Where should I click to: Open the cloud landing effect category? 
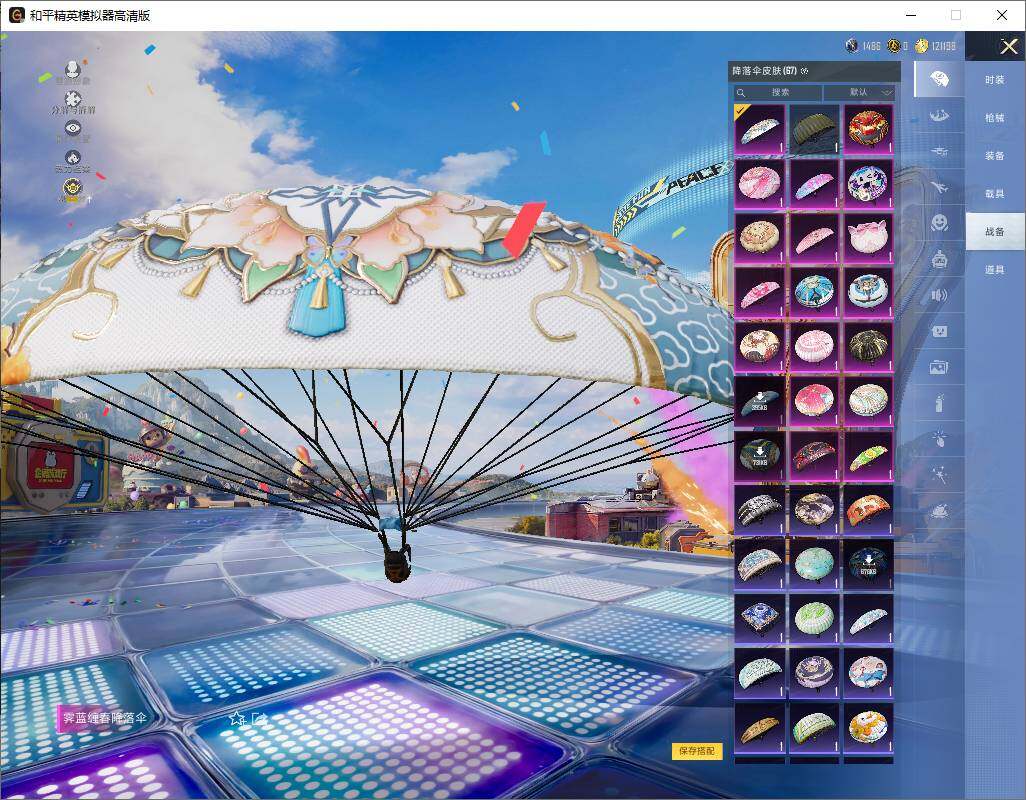click(939, 510)
